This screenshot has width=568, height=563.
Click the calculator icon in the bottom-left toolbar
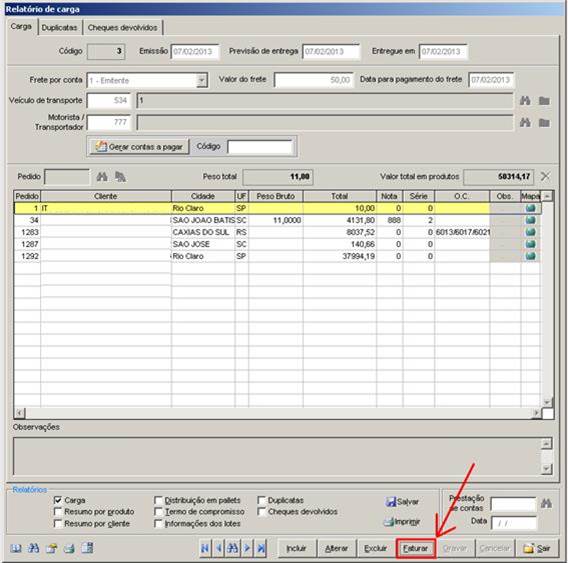point(87,548)
